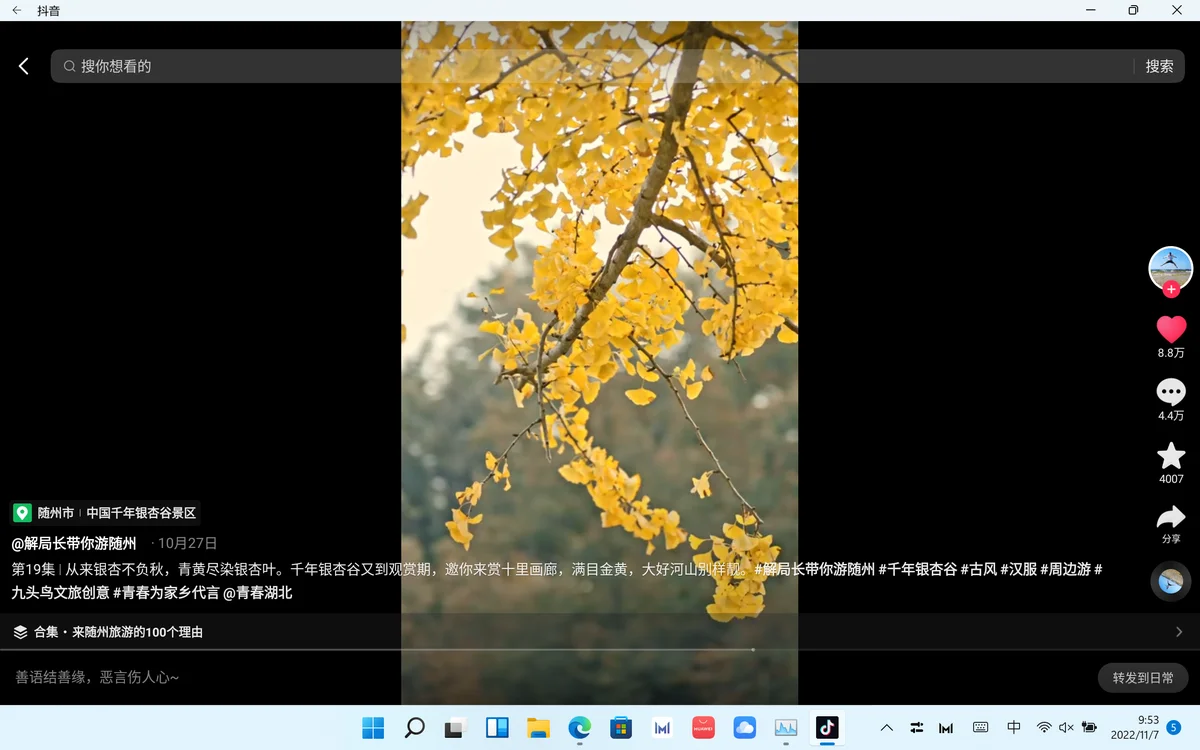Open the white 'M' logo app on the taskbar
This screenshot has width=1200, height=750.
click(662, 728)
